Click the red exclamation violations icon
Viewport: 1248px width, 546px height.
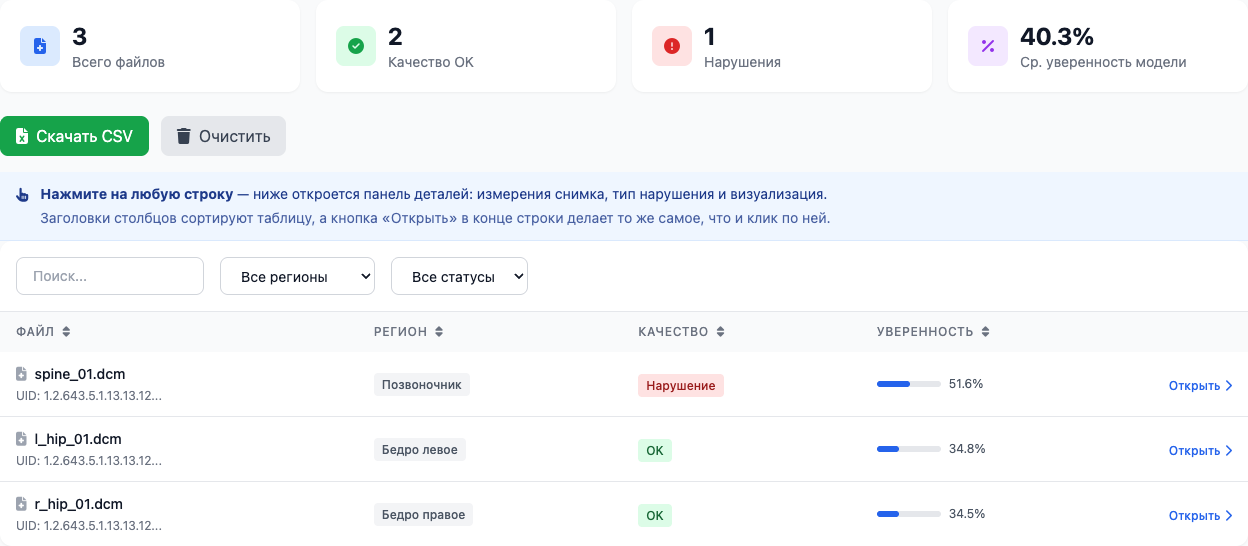(x=672, y=46)
